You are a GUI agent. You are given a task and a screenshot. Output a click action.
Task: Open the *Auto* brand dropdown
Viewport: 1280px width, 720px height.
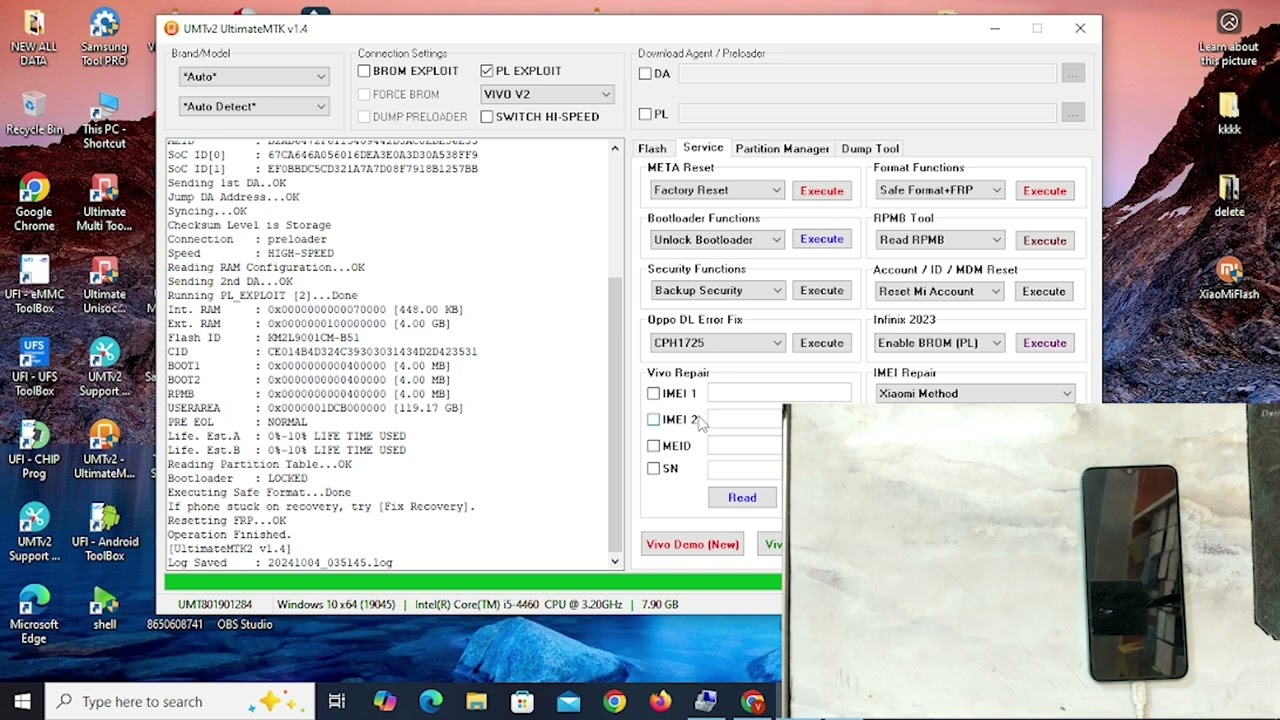point(253,77)
